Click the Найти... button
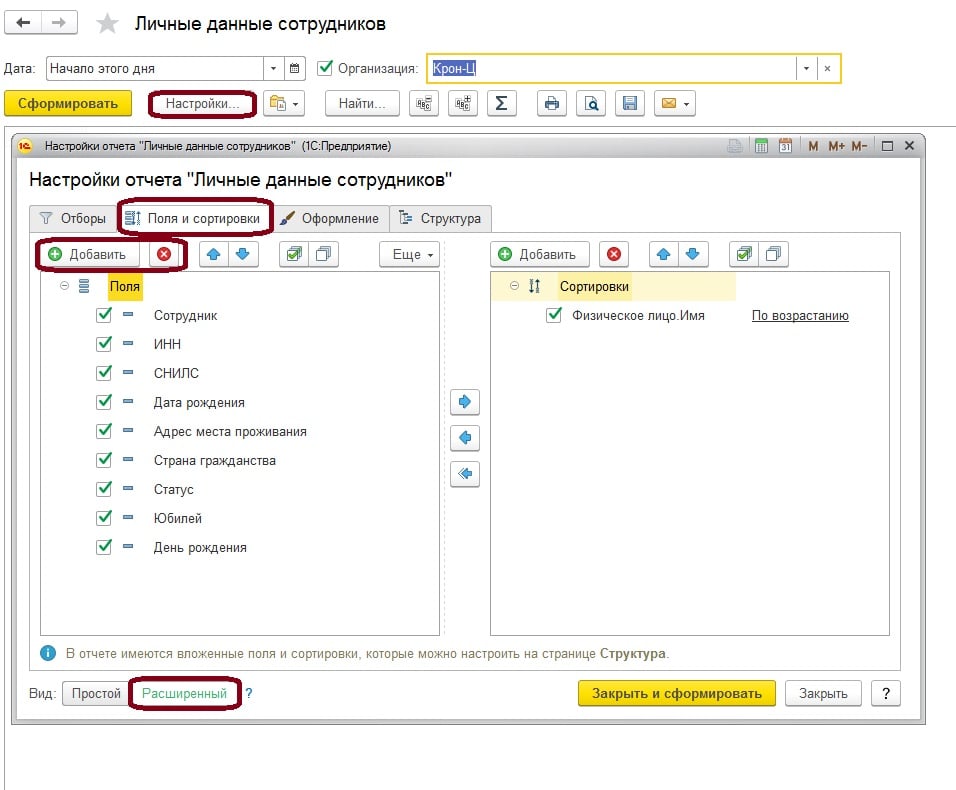 coord(362,104)
